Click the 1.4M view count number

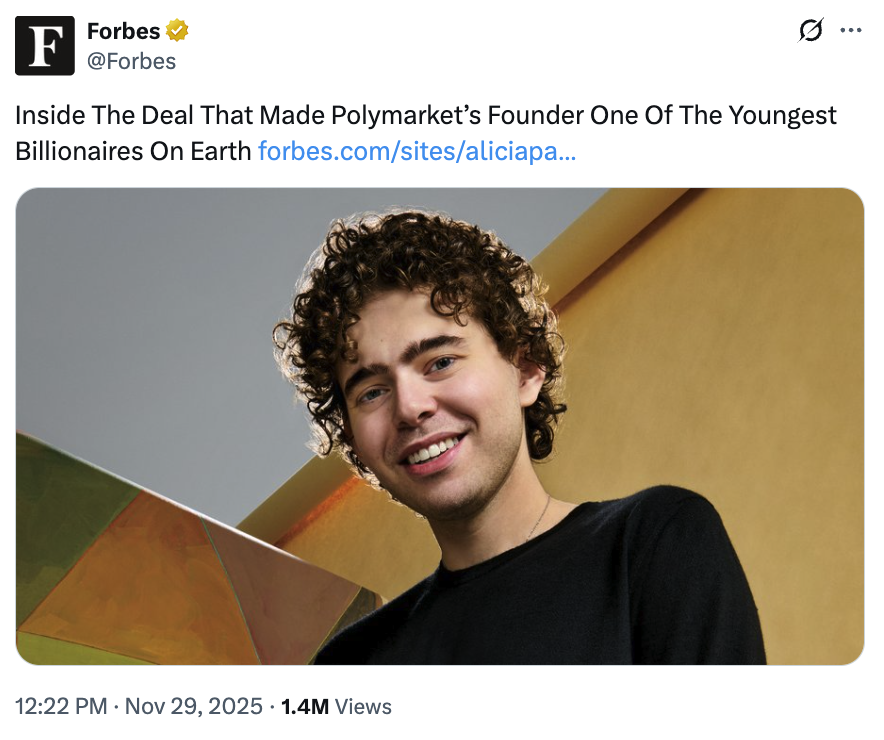304,706
